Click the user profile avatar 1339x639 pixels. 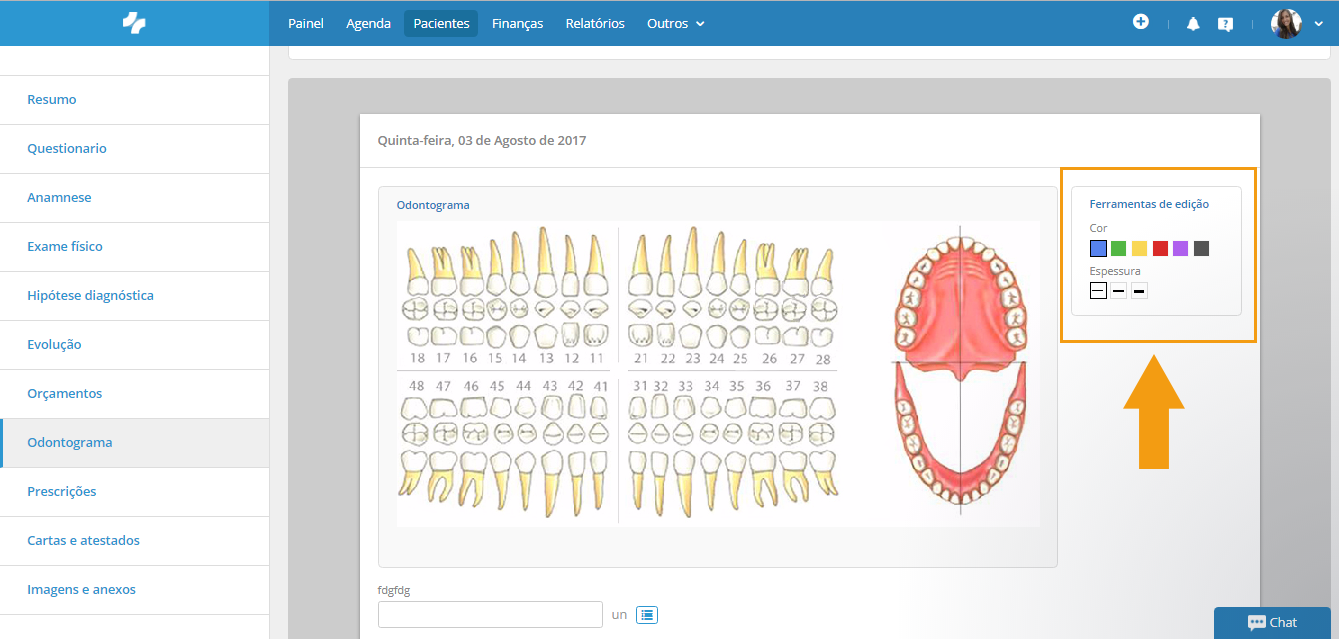pyautogui.click(x=1286, y=23)
